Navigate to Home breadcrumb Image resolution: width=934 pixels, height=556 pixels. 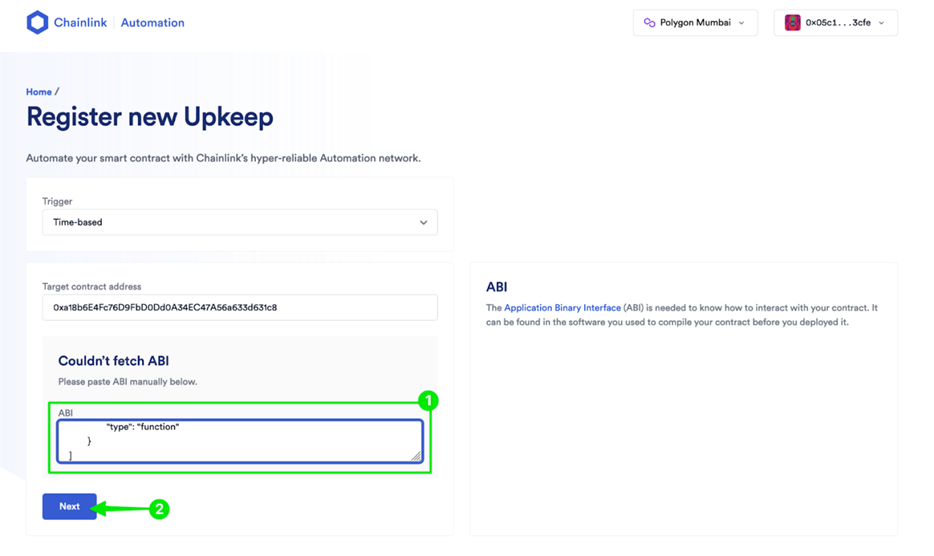pos(39,92)
